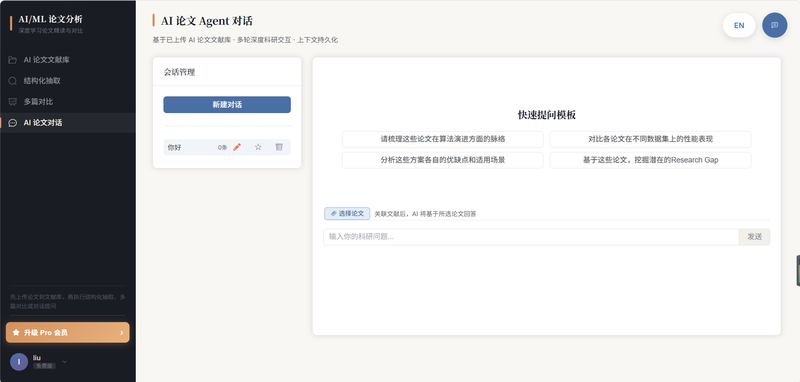Click the monitor icon beside 多篇对比
Viewport: 800px width, 382px height.
pyautogui.click(x=13, y=102)
